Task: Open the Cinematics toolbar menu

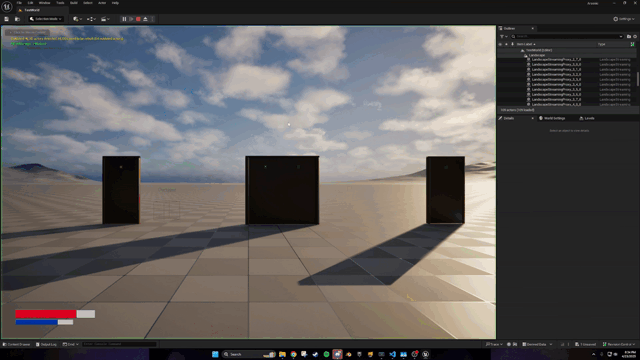Action: click(x=105, y=19)
